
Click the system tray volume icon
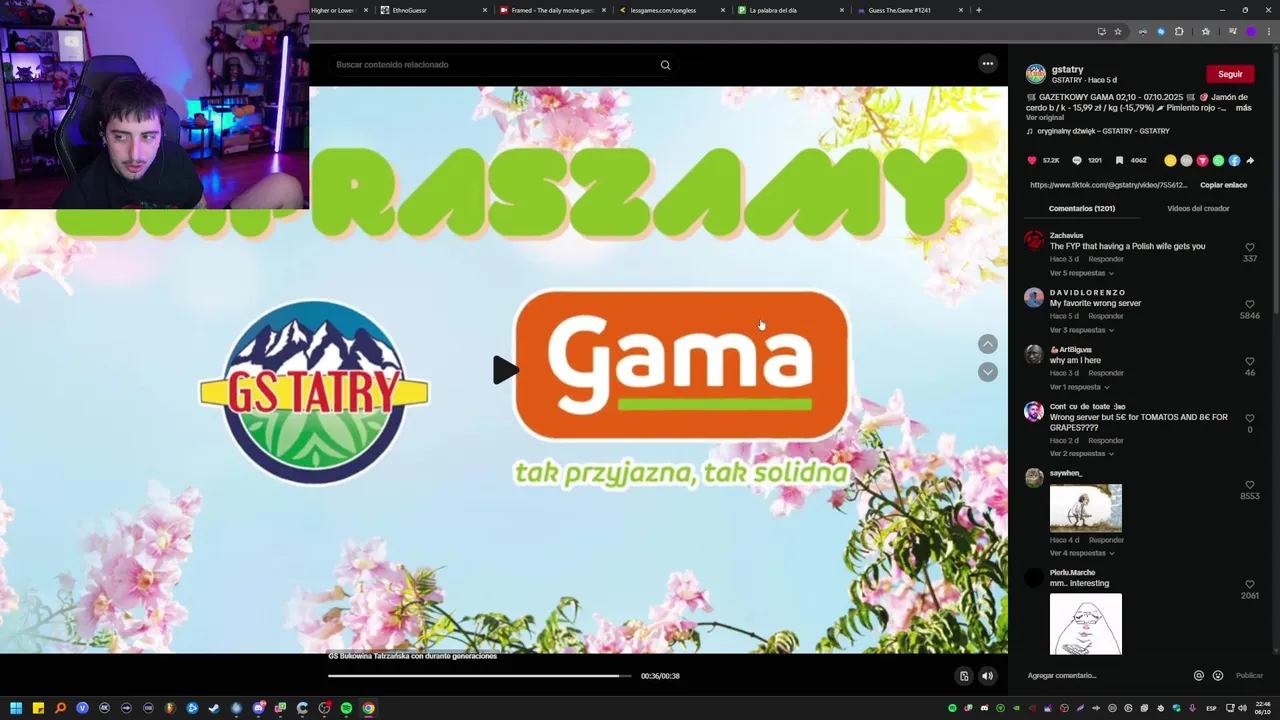[1243, 708]
